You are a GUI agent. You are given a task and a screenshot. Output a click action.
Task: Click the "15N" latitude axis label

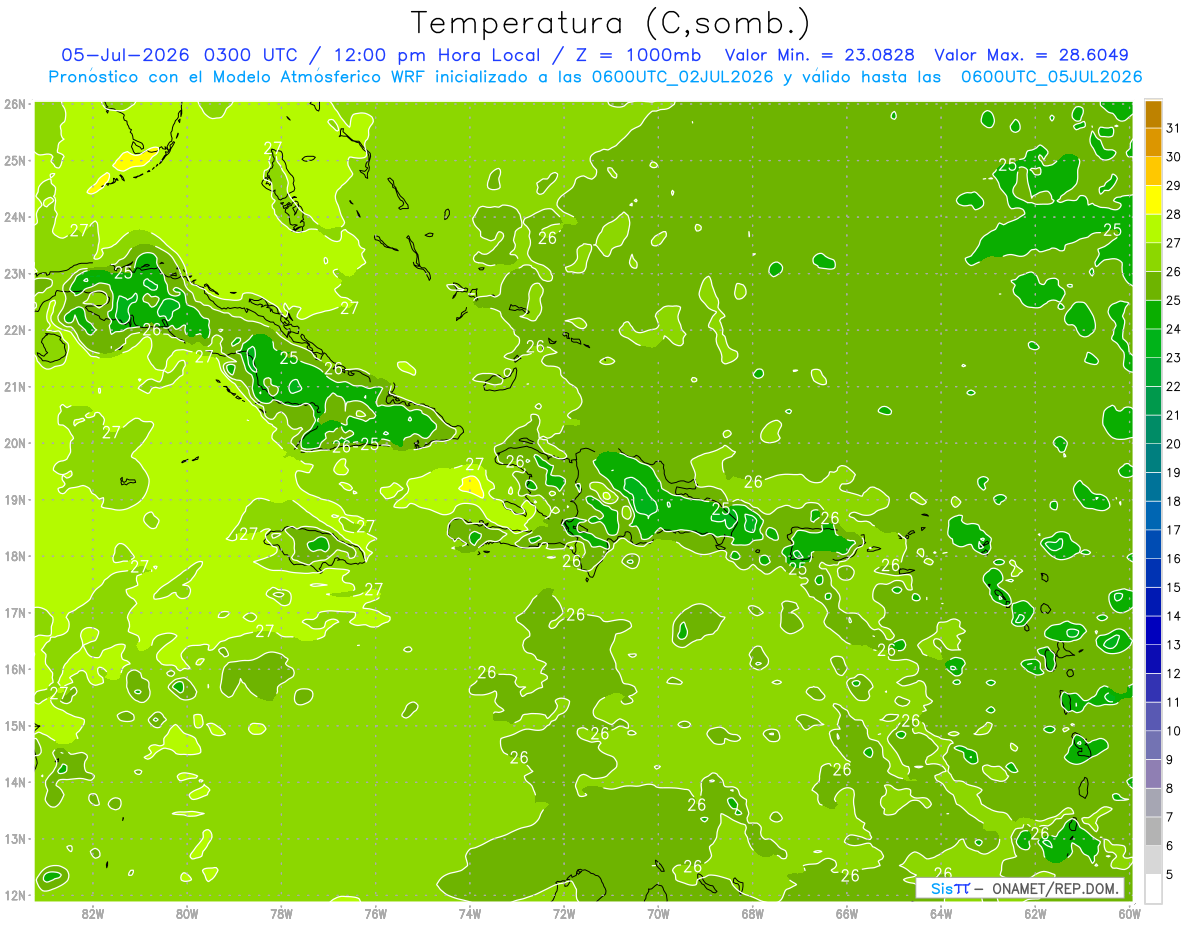click(x=15, y=725)
